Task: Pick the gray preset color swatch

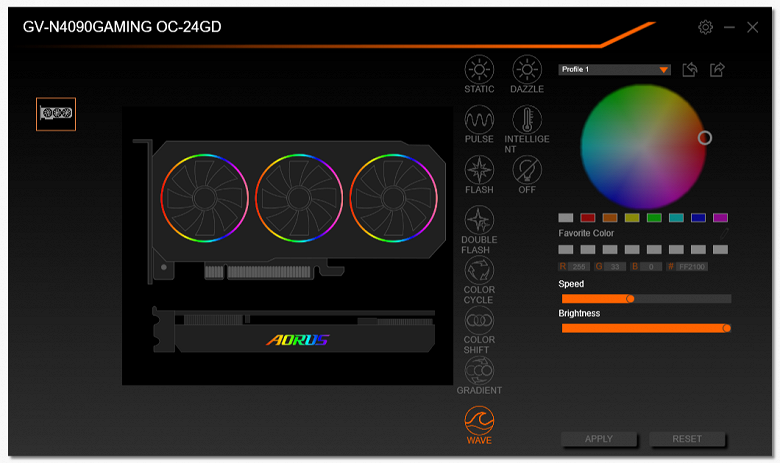Action: click(x=566, y=217)
